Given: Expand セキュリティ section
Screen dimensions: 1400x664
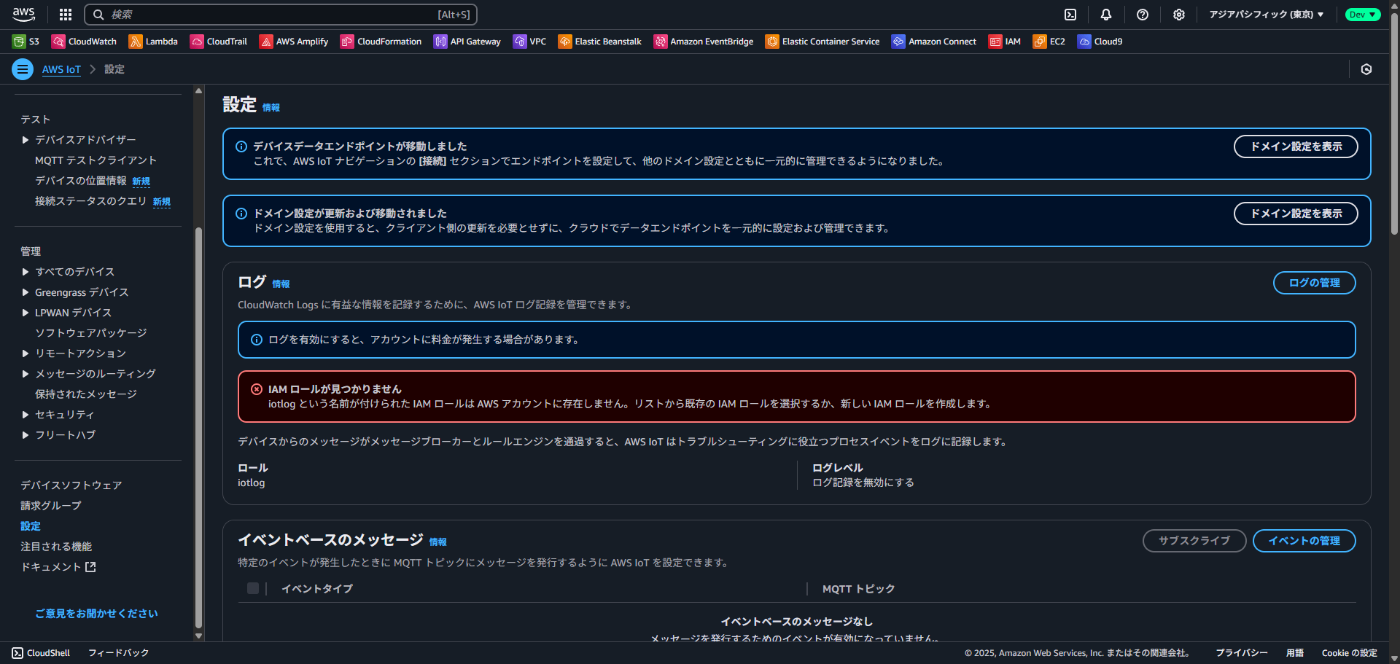Looking at the screenshot, I should [x=26, y=414].
